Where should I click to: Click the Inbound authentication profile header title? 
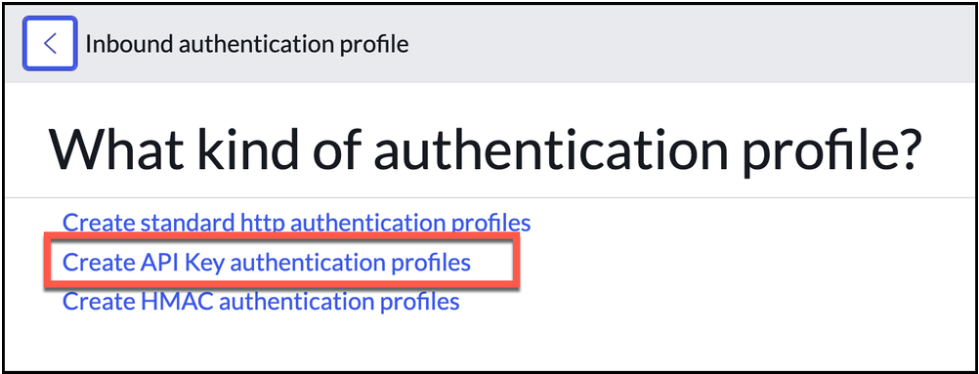pos(247,44)
